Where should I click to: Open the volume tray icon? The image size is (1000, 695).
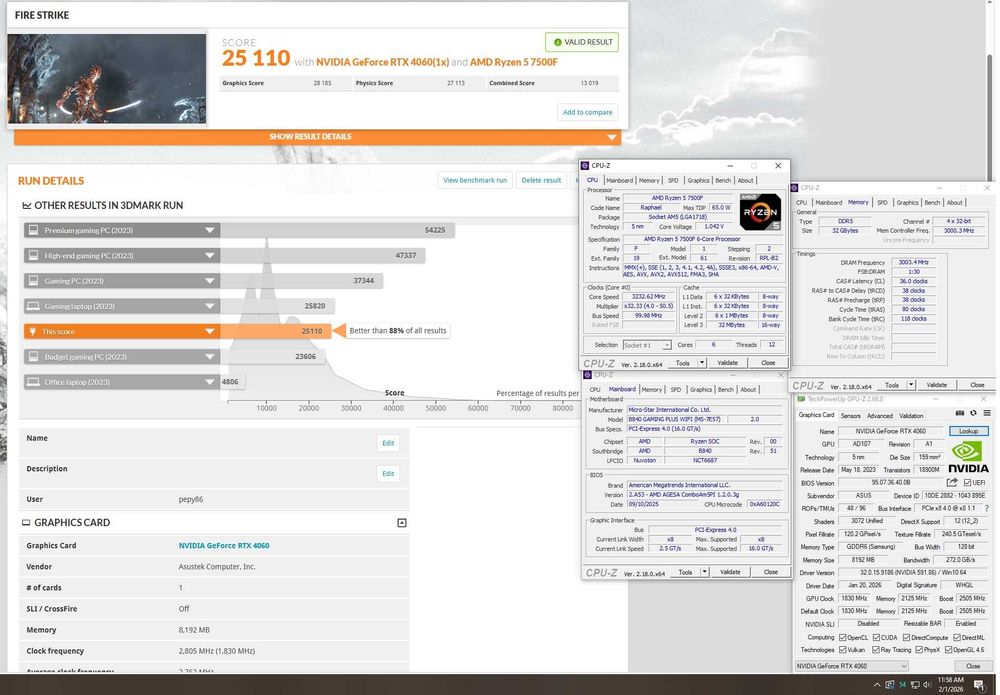click(927, 685)
